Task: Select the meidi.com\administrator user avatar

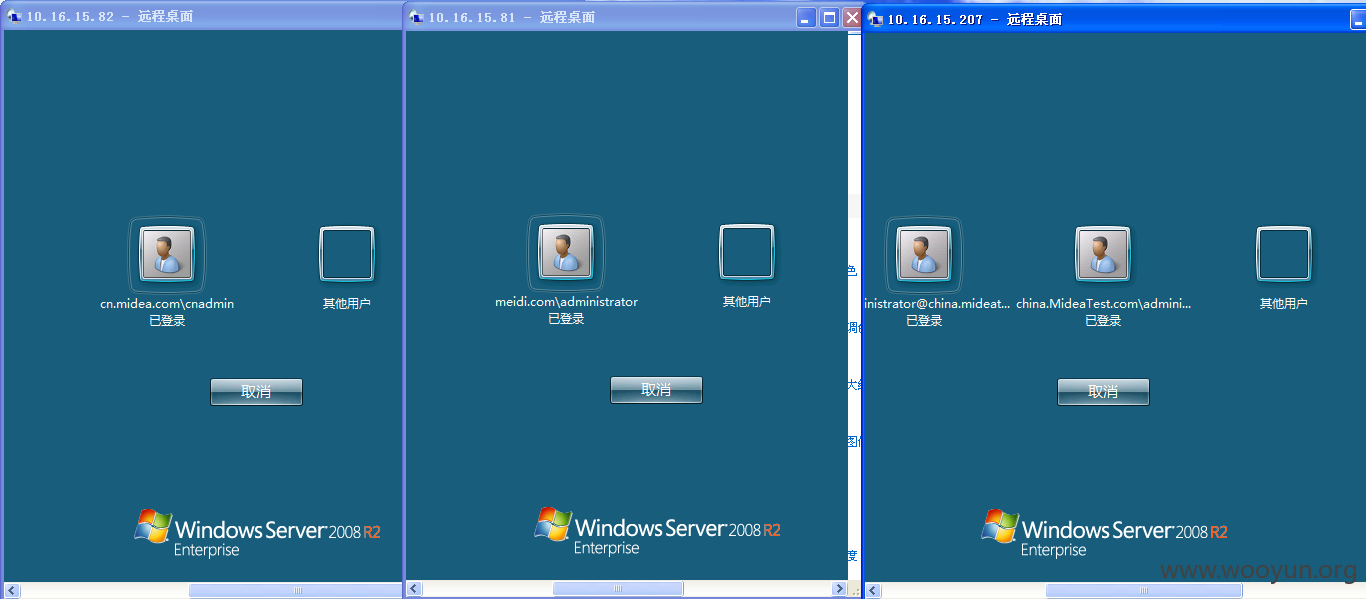Action: tap(566, 250)
